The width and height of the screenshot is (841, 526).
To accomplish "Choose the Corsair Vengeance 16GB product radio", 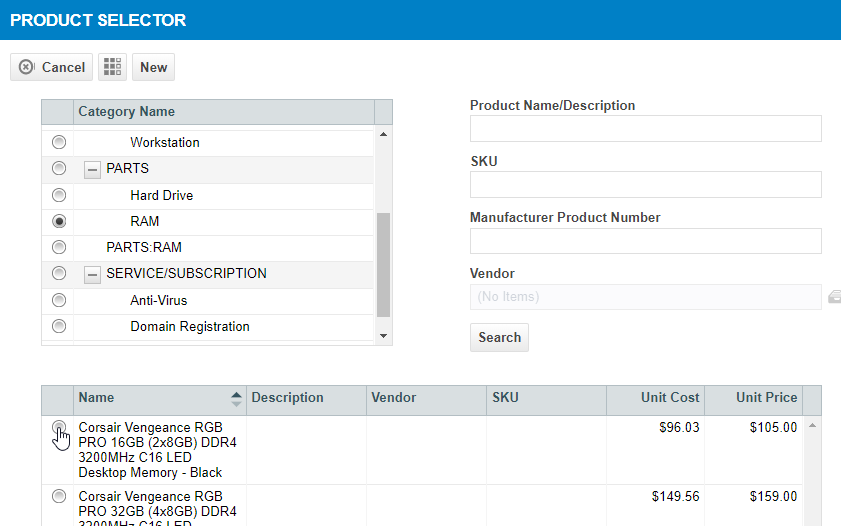I will 59,428.
